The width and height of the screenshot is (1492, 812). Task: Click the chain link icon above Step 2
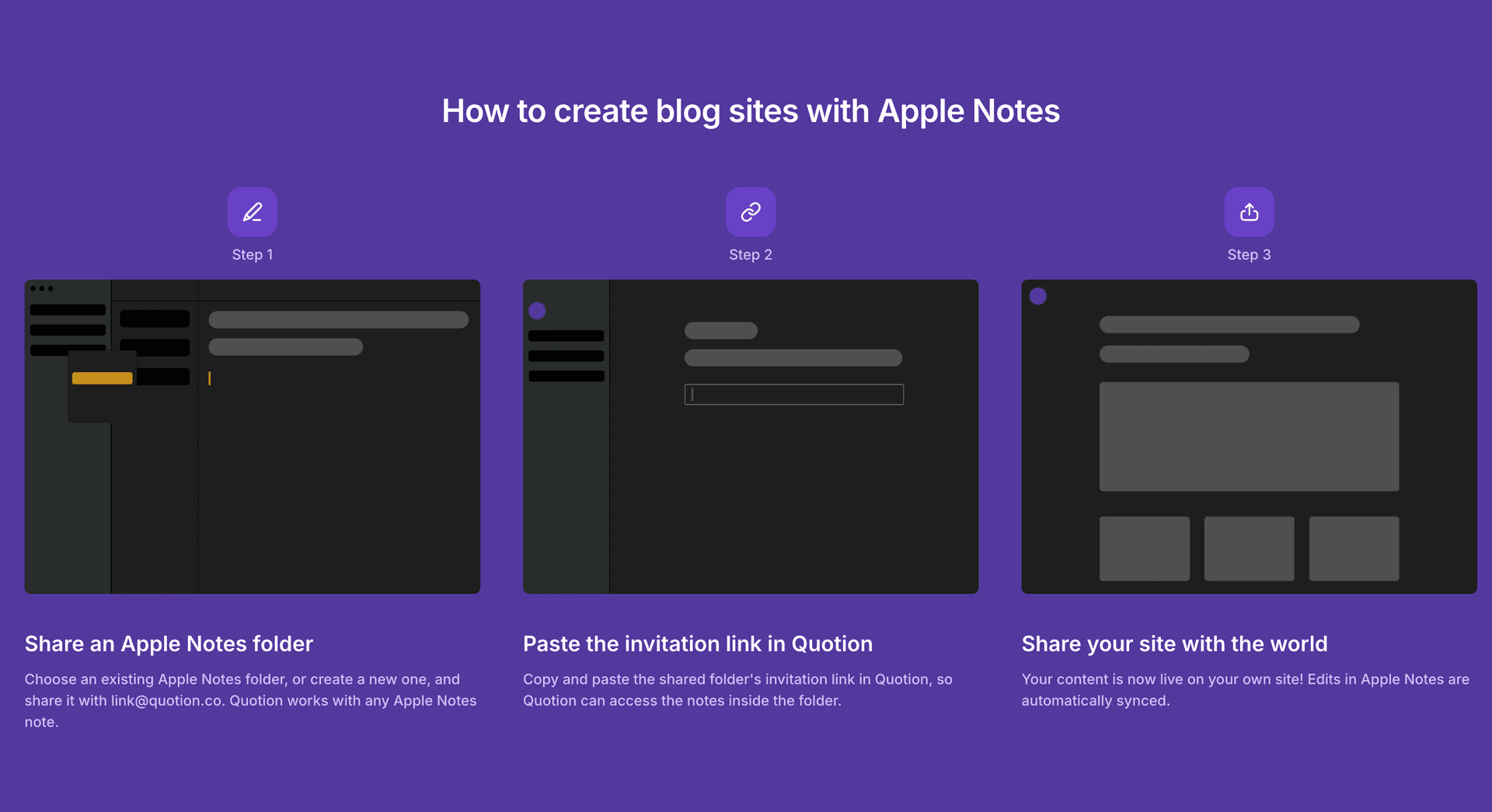(x=750, y=212)
